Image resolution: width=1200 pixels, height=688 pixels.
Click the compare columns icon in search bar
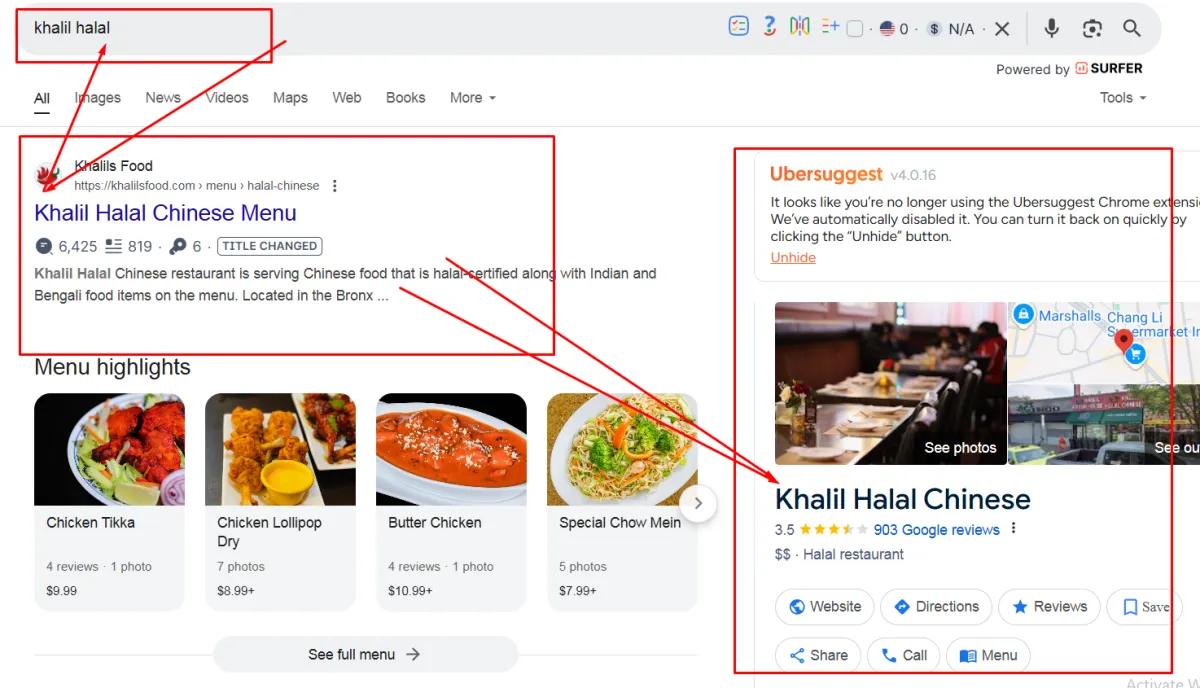(799, 28)
